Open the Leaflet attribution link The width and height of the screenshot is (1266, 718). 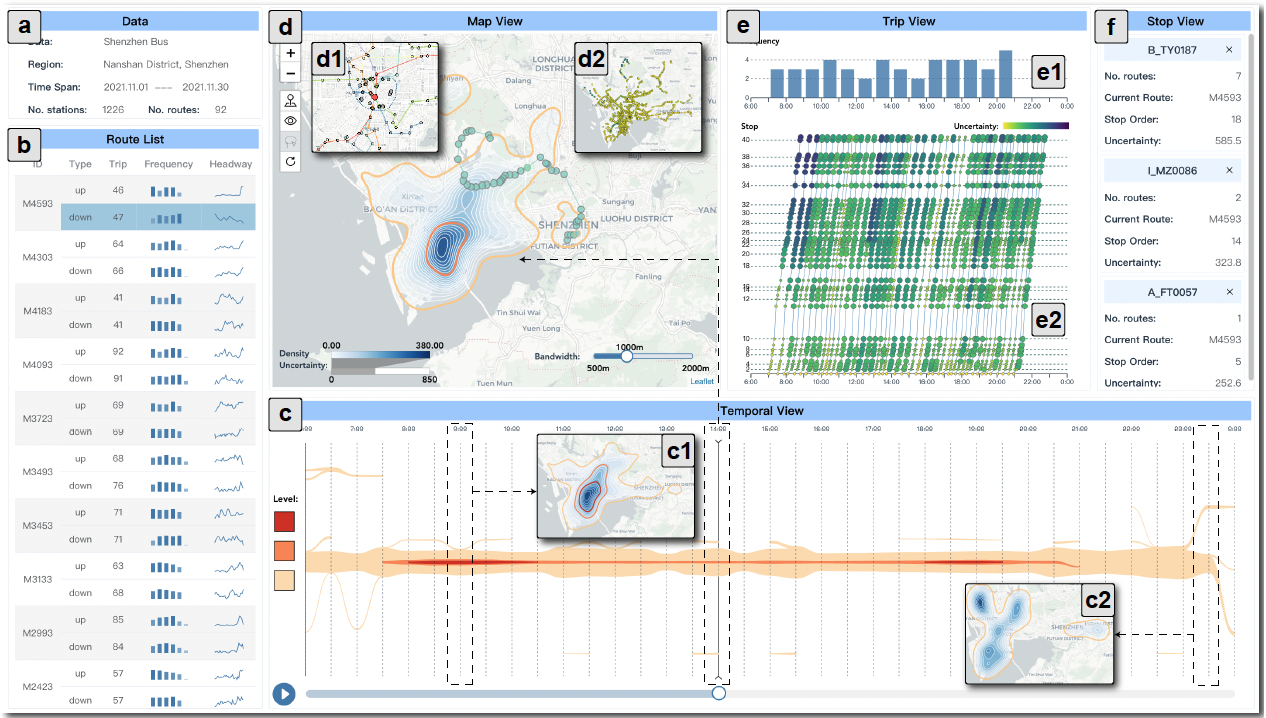[x=702, y=381]
